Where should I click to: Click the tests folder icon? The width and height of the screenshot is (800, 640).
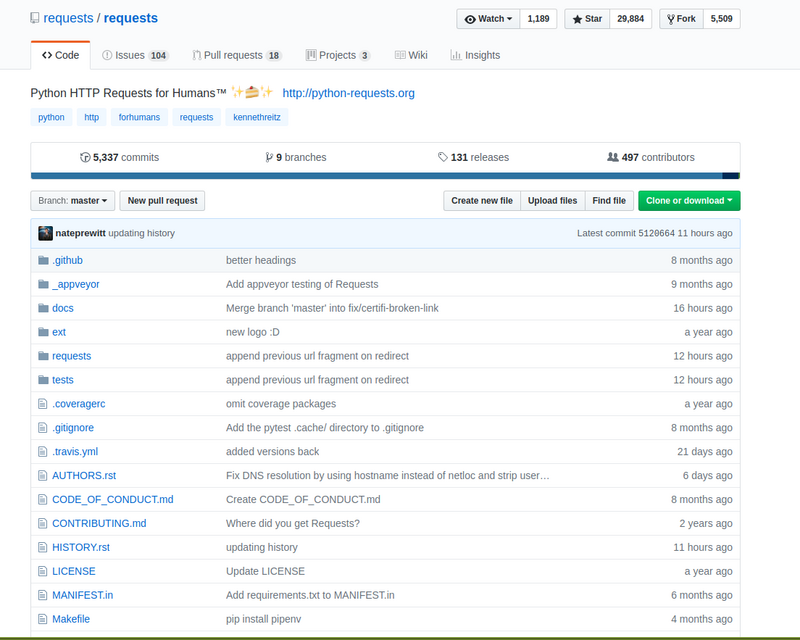(43, 380)
